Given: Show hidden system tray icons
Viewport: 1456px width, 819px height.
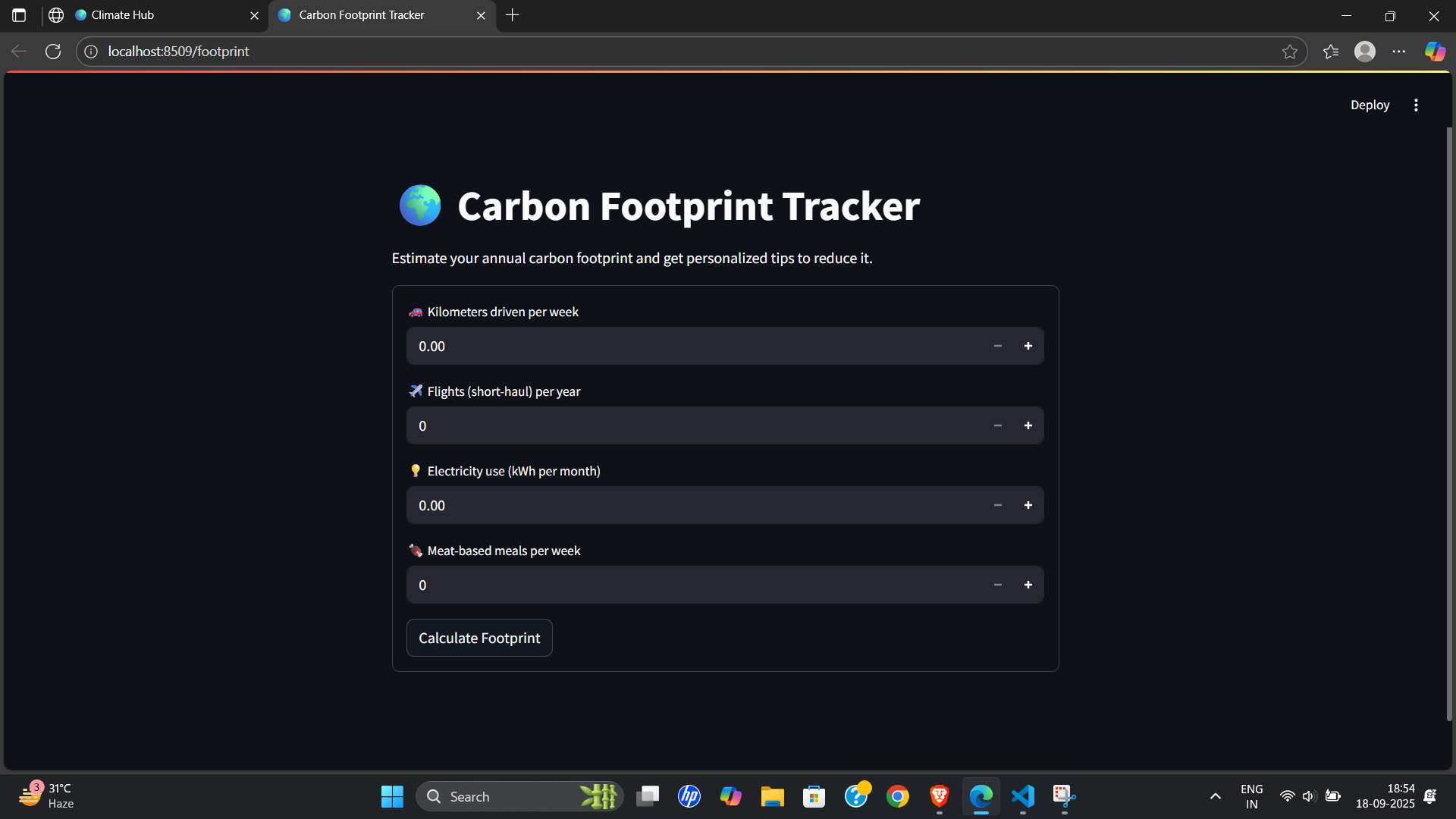Looking at the screenshot, I should click(x=1215, y=796).
